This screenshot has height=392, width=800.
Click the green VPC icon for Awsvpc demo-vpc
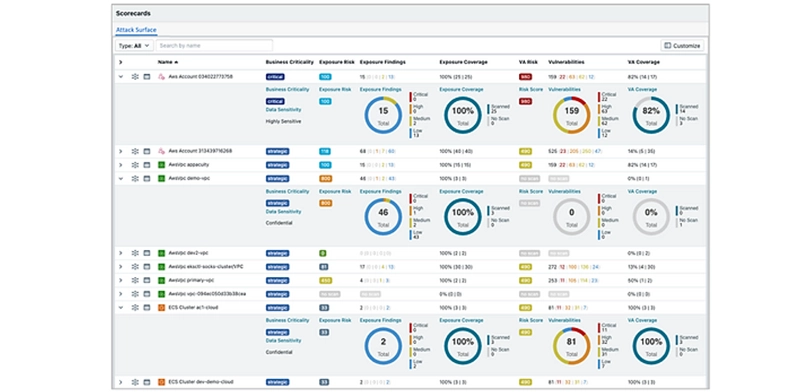pyautogui.click(x=161, y=179)
